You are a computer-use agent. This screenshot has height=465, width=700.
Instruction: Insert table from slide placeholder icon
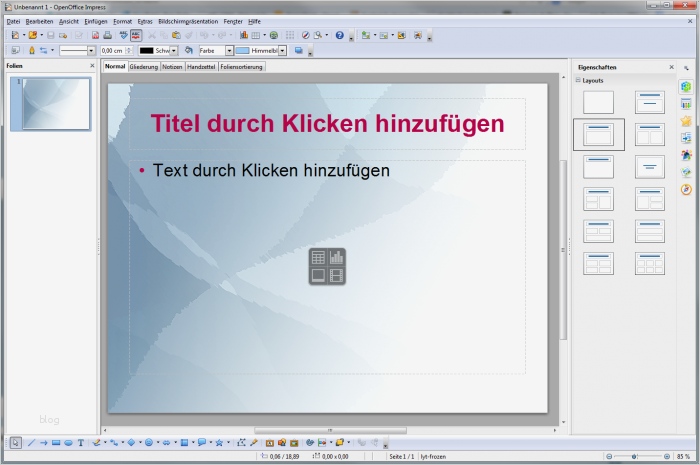[318, 257]
